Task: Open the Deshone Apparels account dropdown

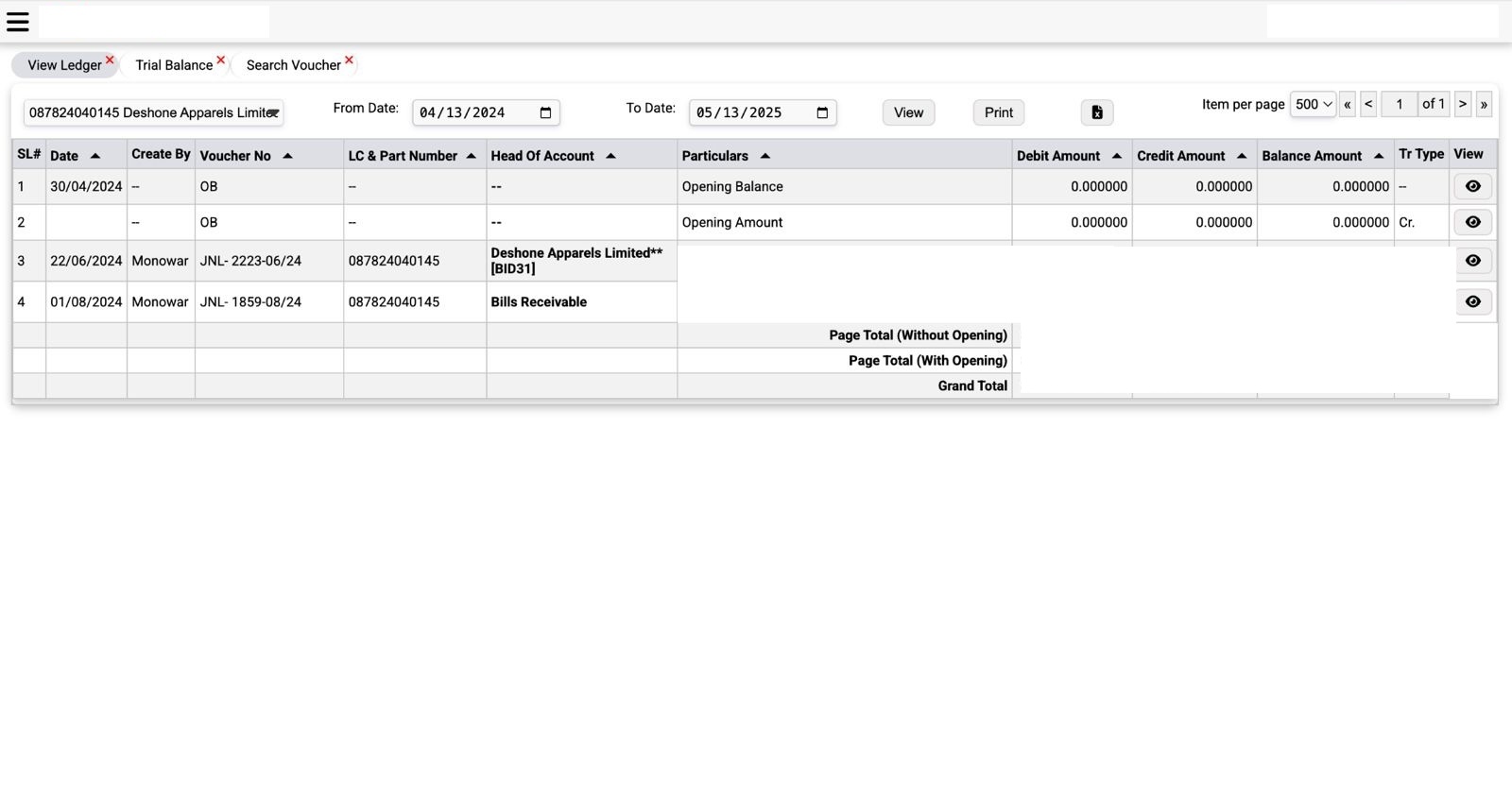Action: point(153,112)
